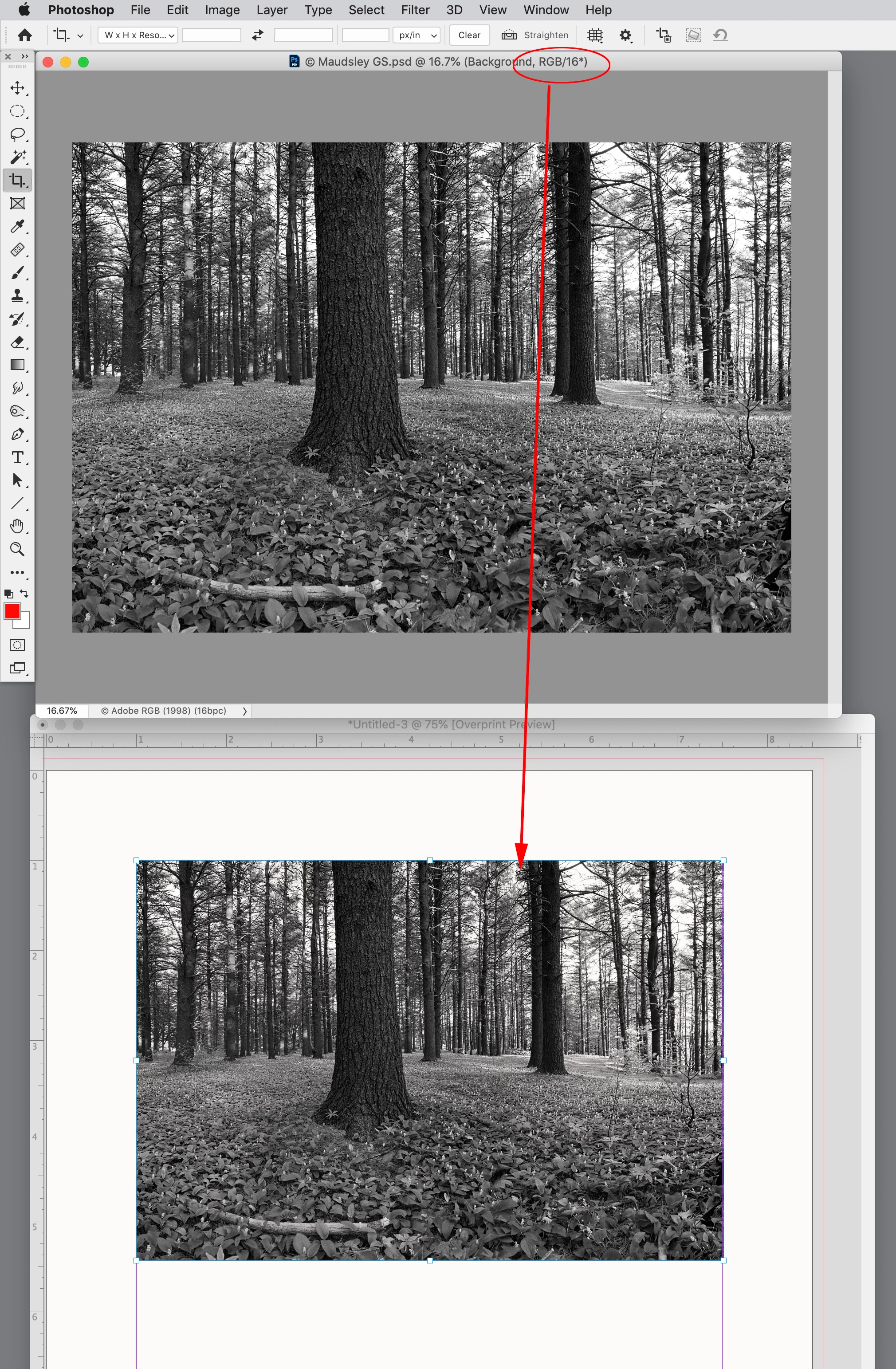Viewport: 896px width, 1369px height.
Task: Click the red foreground color swatch
Action: pos(12,611)
